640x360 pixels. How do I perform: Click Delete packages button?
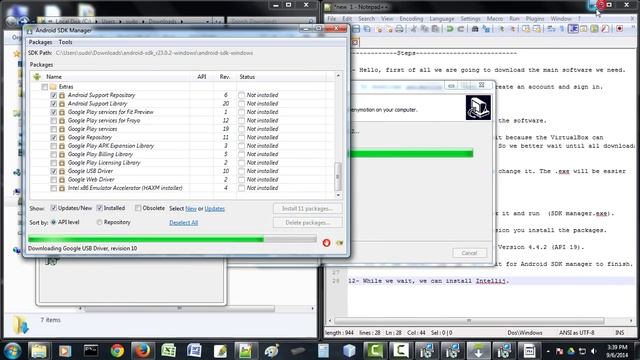point(307,222)
